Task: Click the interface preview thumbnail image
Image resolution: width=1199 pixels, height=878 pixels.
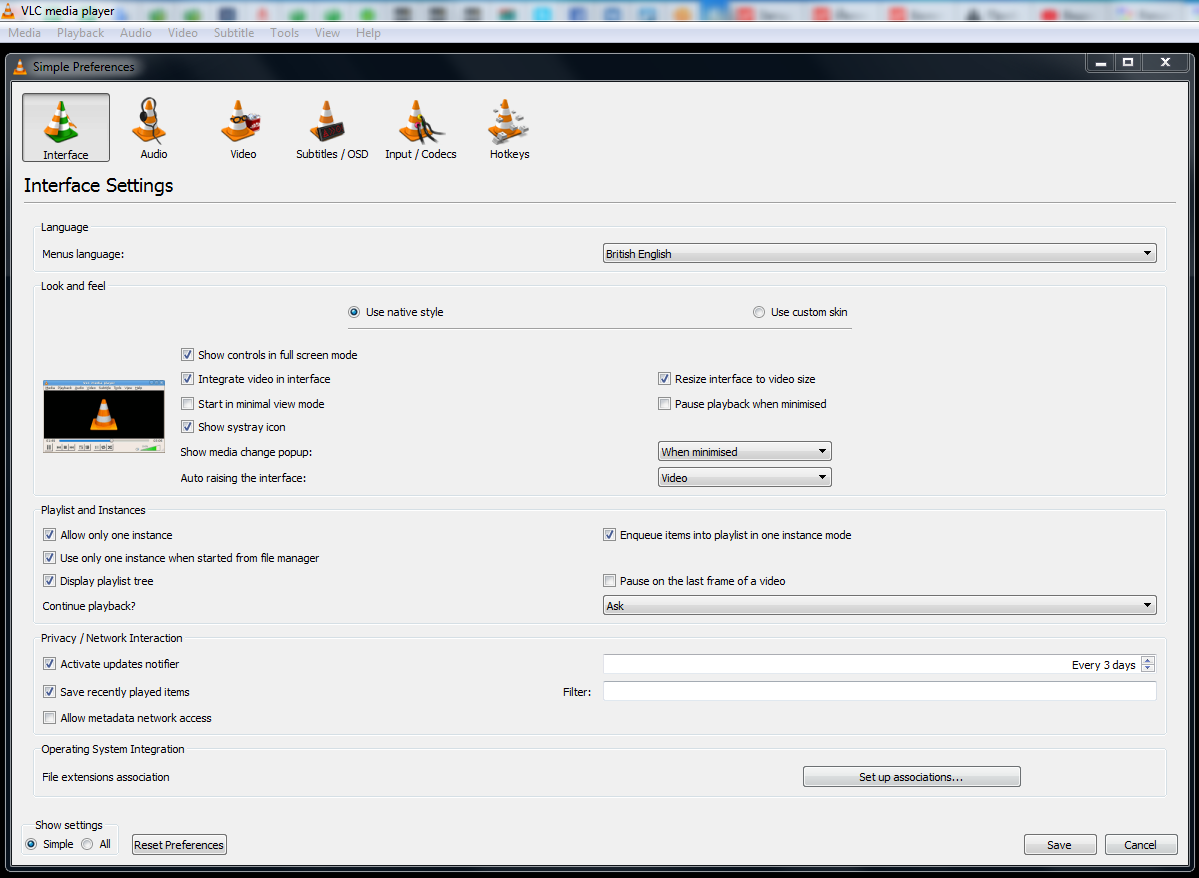Action: click(x=104, y=416)
